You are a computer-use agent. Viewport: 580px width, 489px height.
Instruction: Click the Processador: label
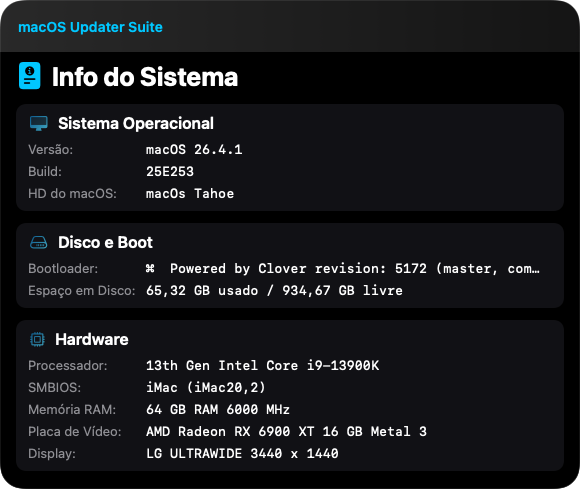[68, 365]
